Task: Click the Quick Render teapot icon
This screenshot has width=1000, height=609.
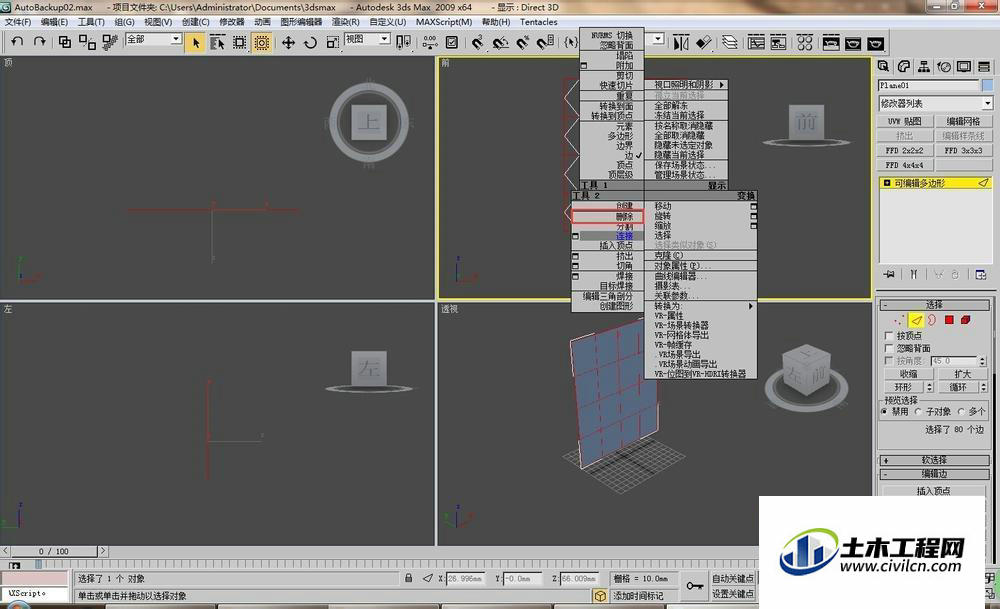Action: [x=876, y=43]
